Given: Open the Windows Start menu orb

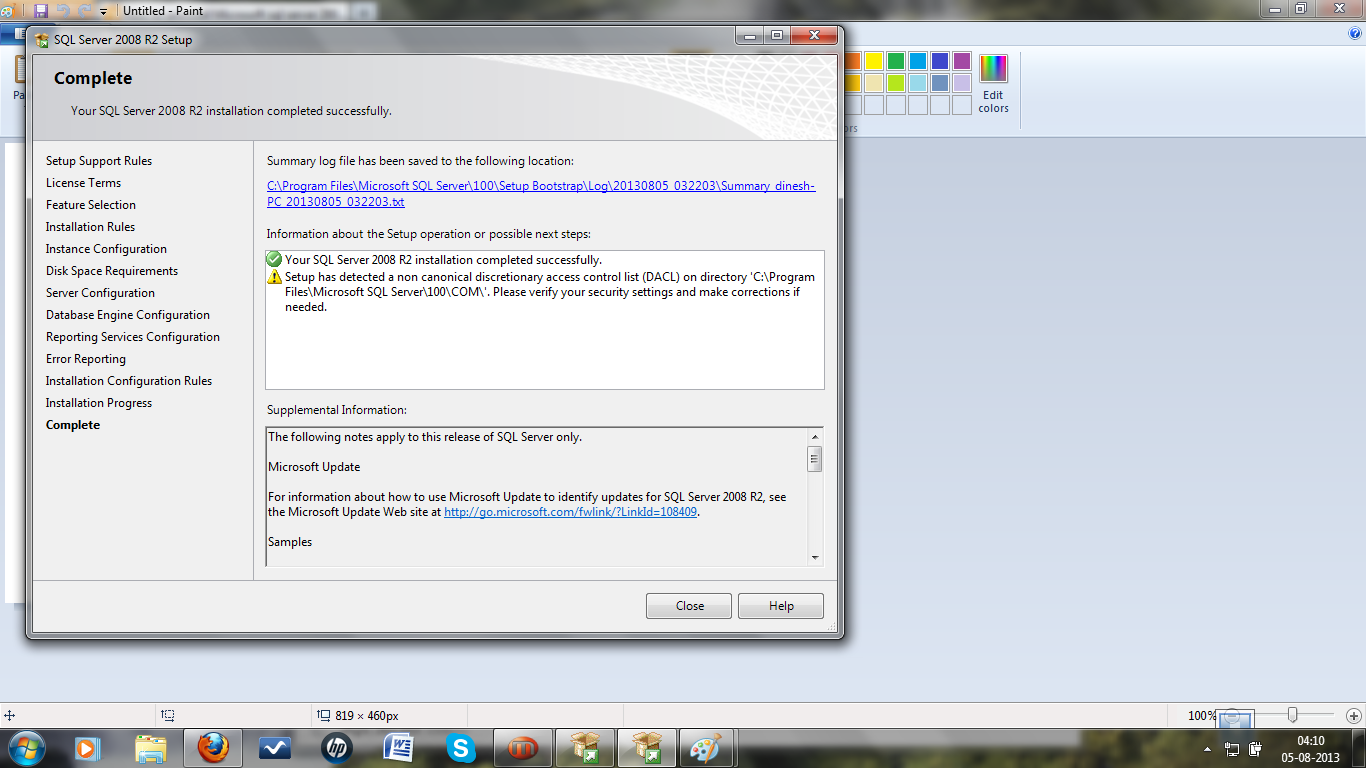Looking at the screenshot, I should (x=27, y=747).
